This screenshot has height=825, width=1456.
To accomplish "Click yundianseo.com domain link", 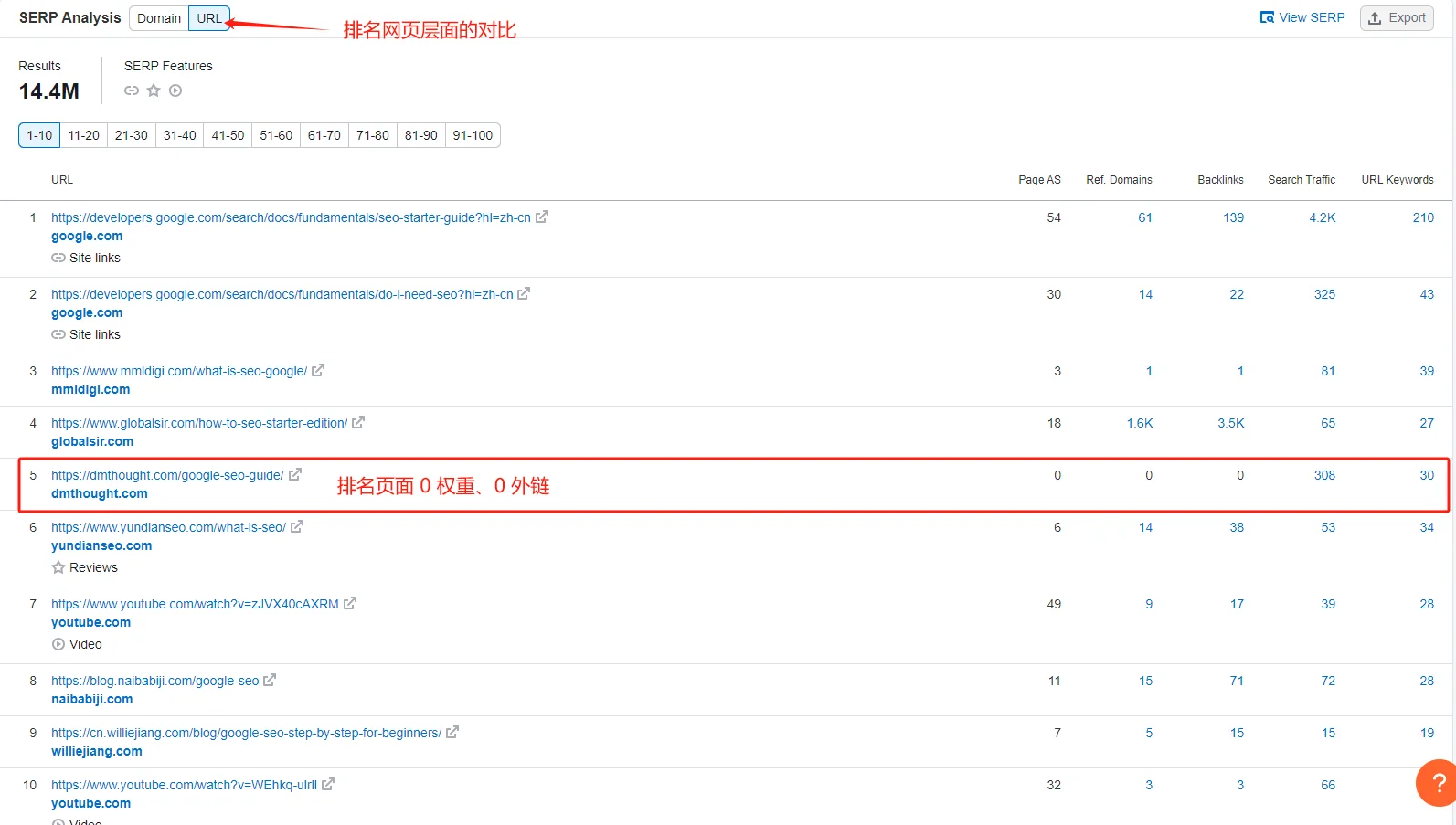I will point(101,545).
